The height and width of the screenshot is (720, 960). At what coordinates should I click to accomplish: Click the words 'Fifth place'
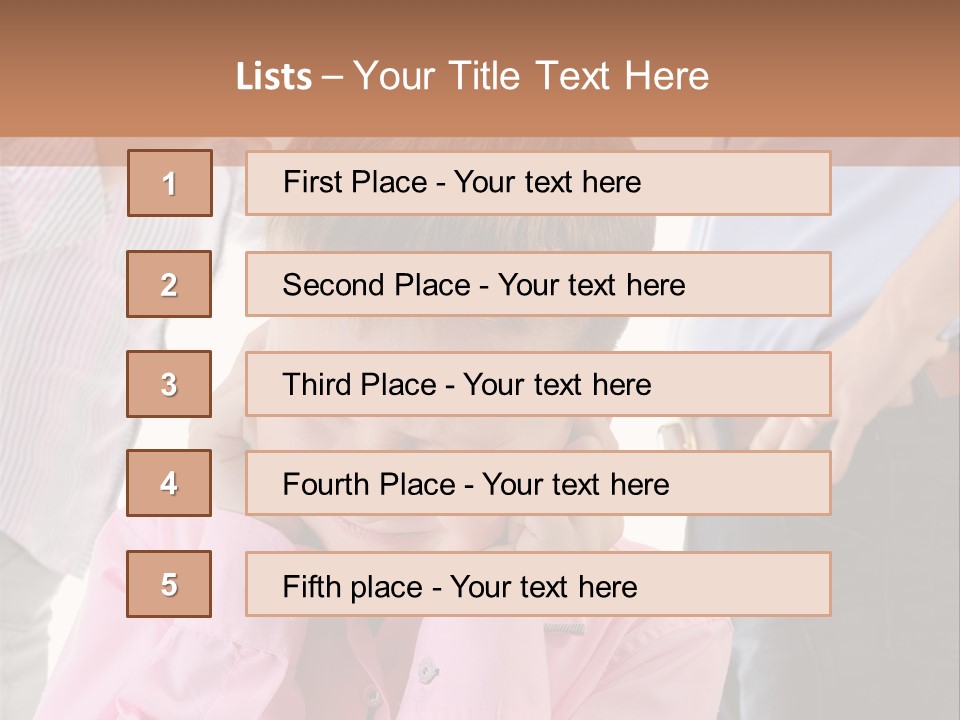tap(352, 587)
